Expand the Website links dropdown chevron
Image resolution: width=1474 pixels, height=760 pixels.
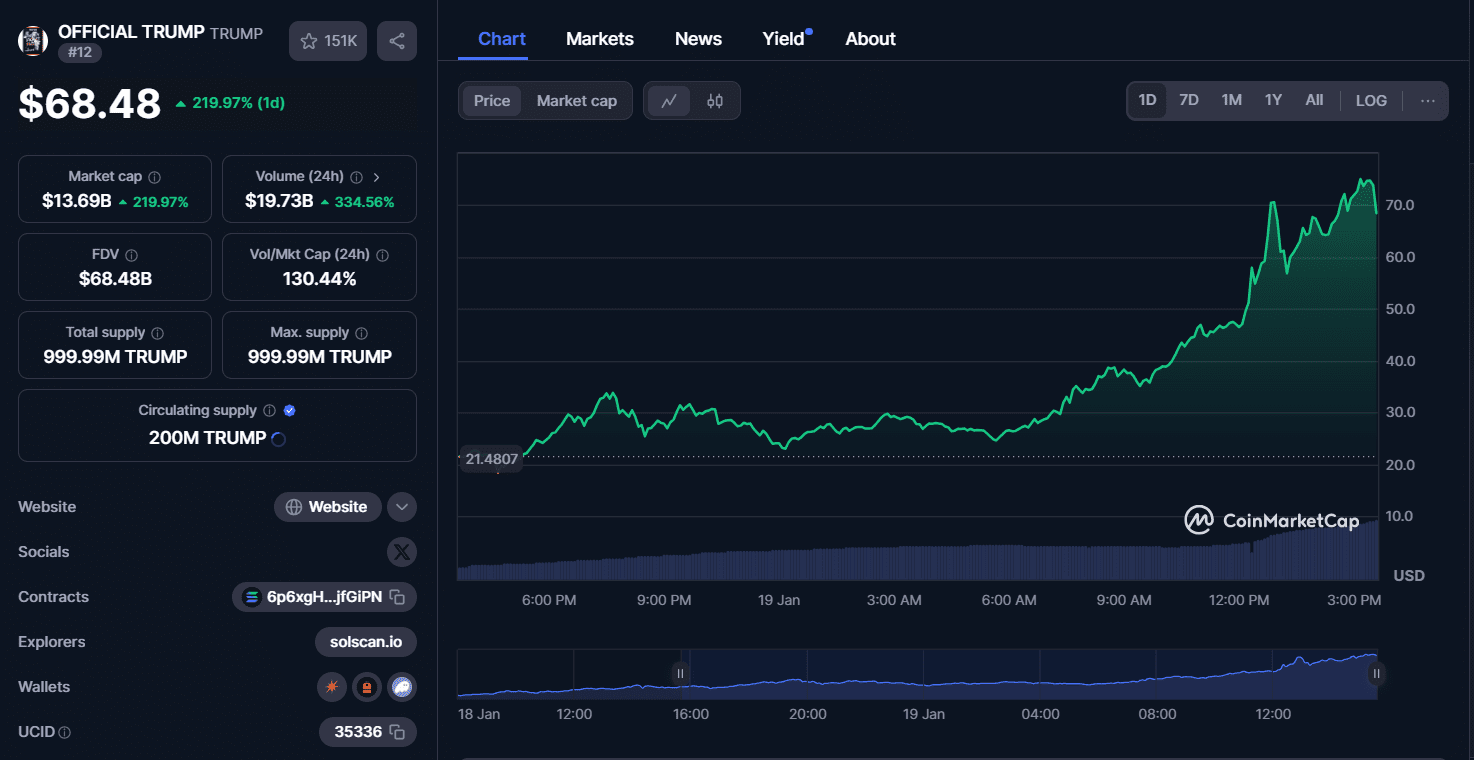click(x=402, y=507)
